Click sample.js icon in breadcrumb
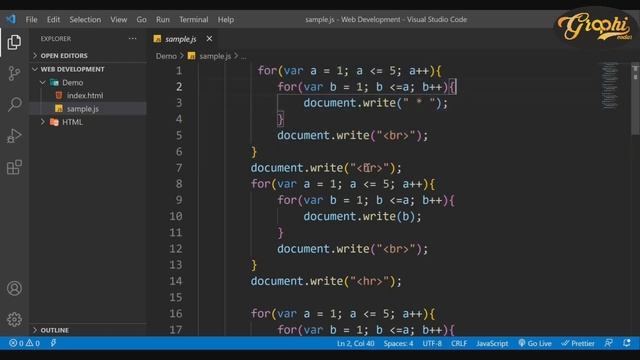This screenshot has width=640, height=360. pos(191,56)
